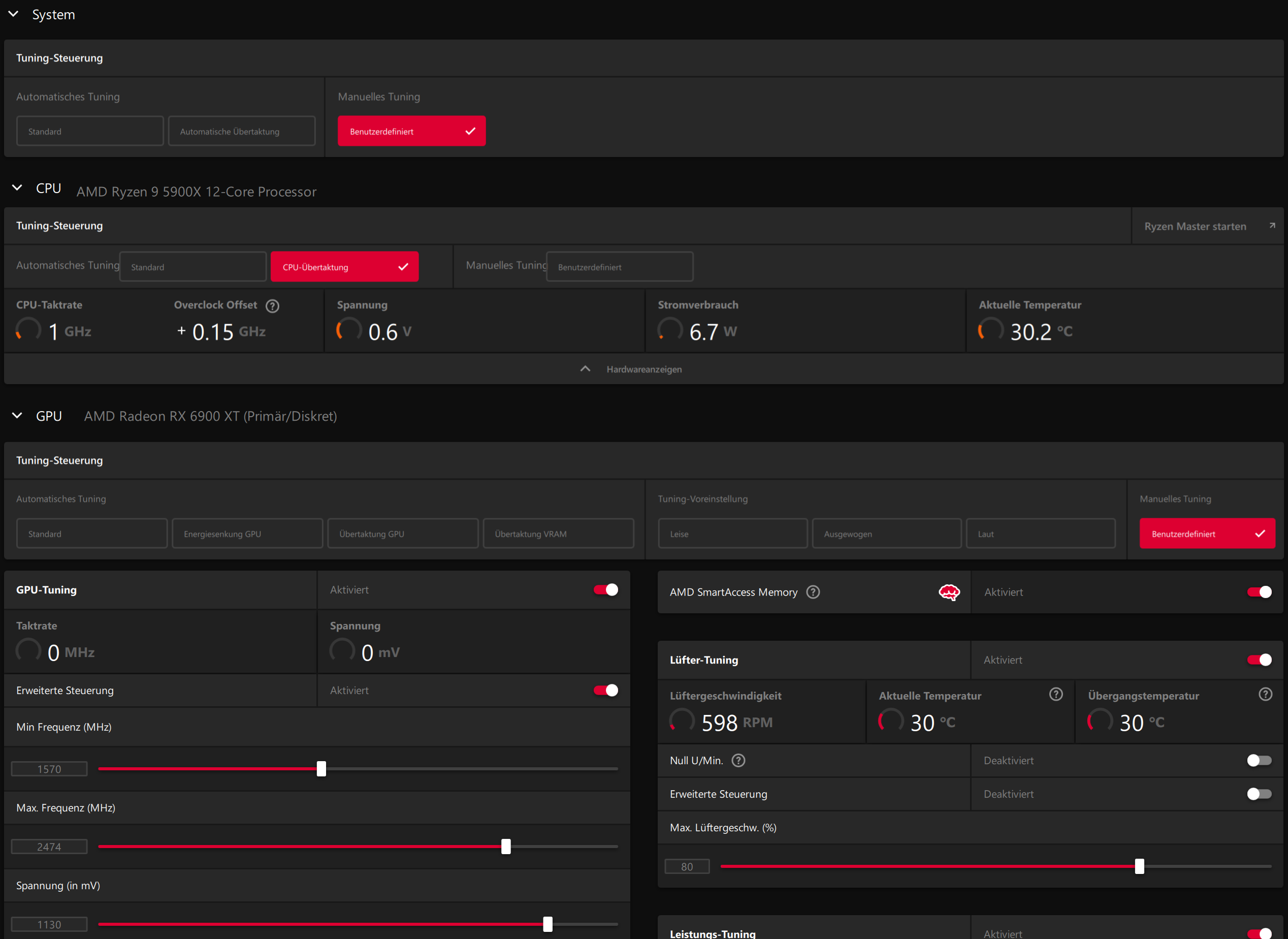Image resolution: width=1288 pixels, height=939 pixels.
Task: Click the help icon beside Null U/Min.
Action: coord(738,760)
